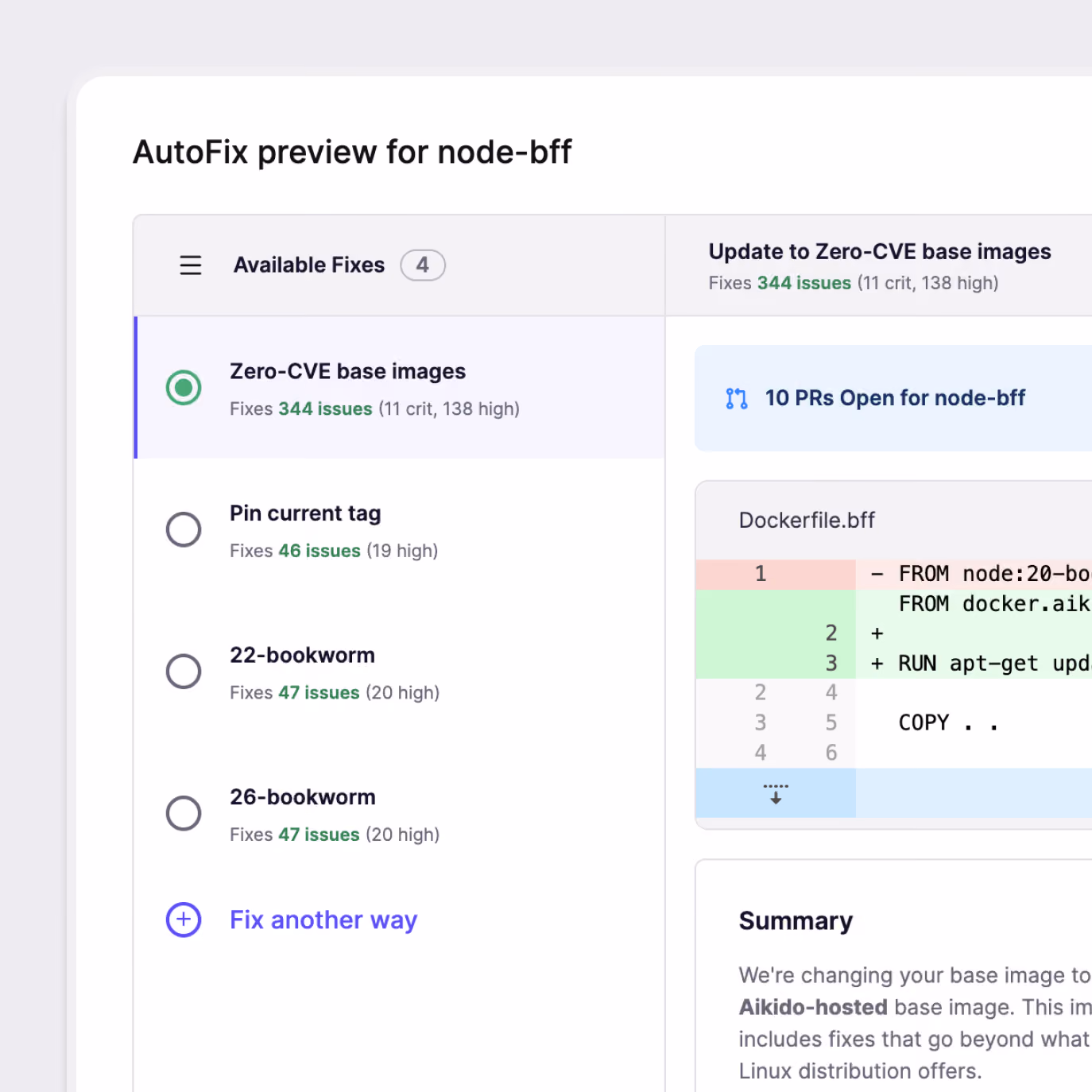
Task: Open 10 PRs Open for node-bff
Action: 895,398
